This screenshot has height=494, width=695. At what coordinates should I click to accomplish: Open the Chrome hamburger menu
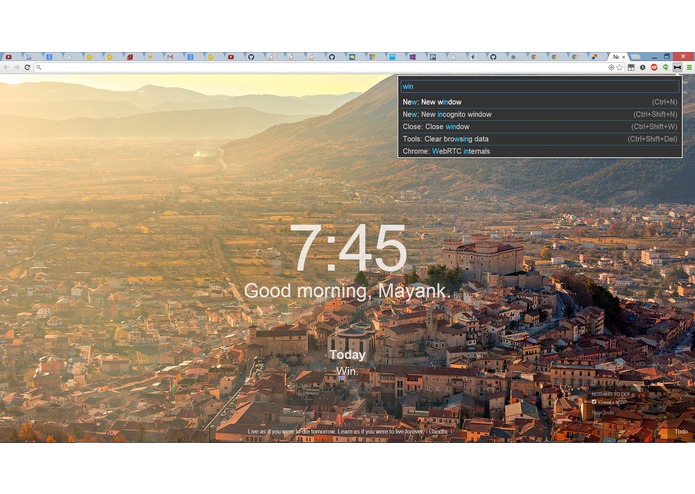[x=689, y=67]
